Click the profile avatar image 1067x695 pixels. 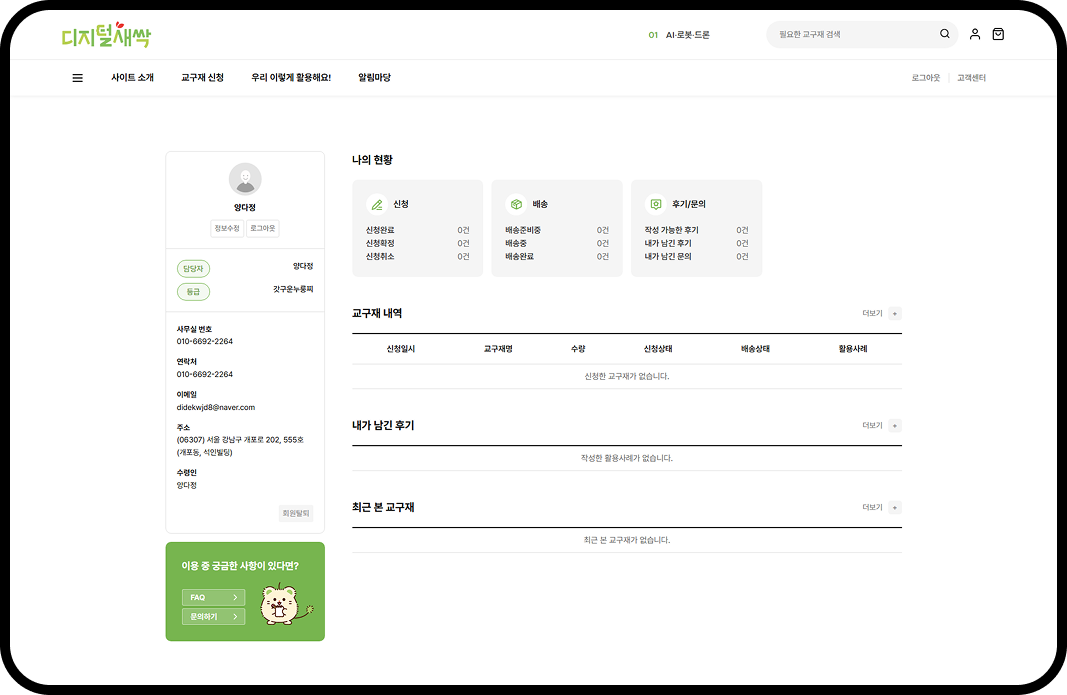click(245, 179)
